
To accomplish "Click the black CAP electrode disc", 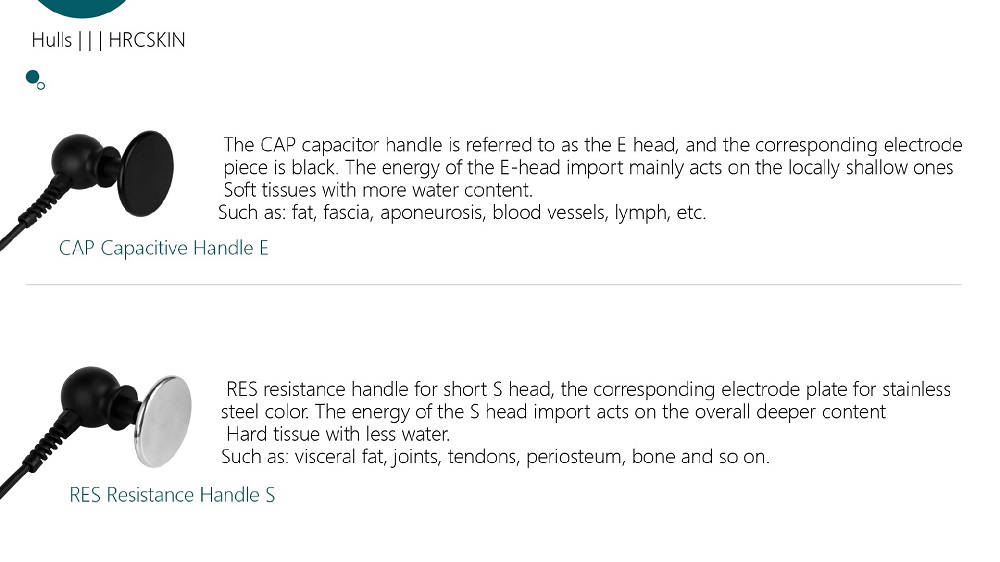I will 147,173.
